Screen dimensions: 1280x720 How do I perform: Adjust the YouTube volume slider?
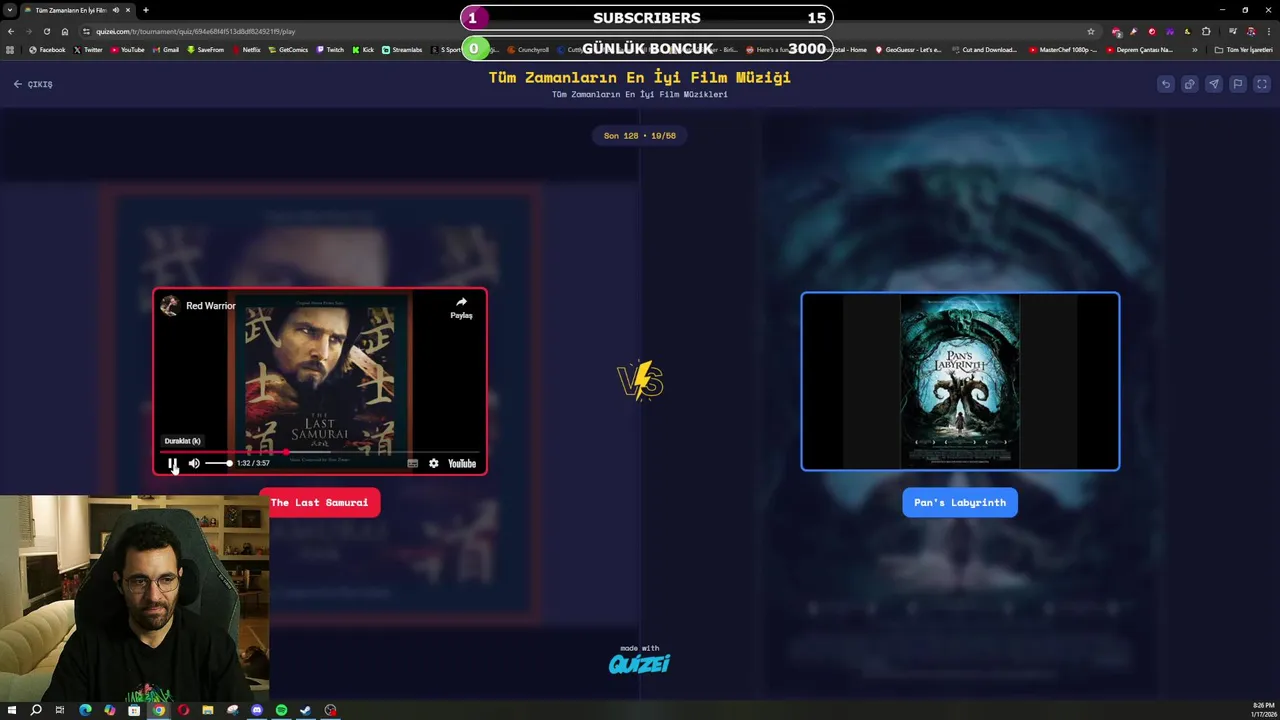[218, 463]
